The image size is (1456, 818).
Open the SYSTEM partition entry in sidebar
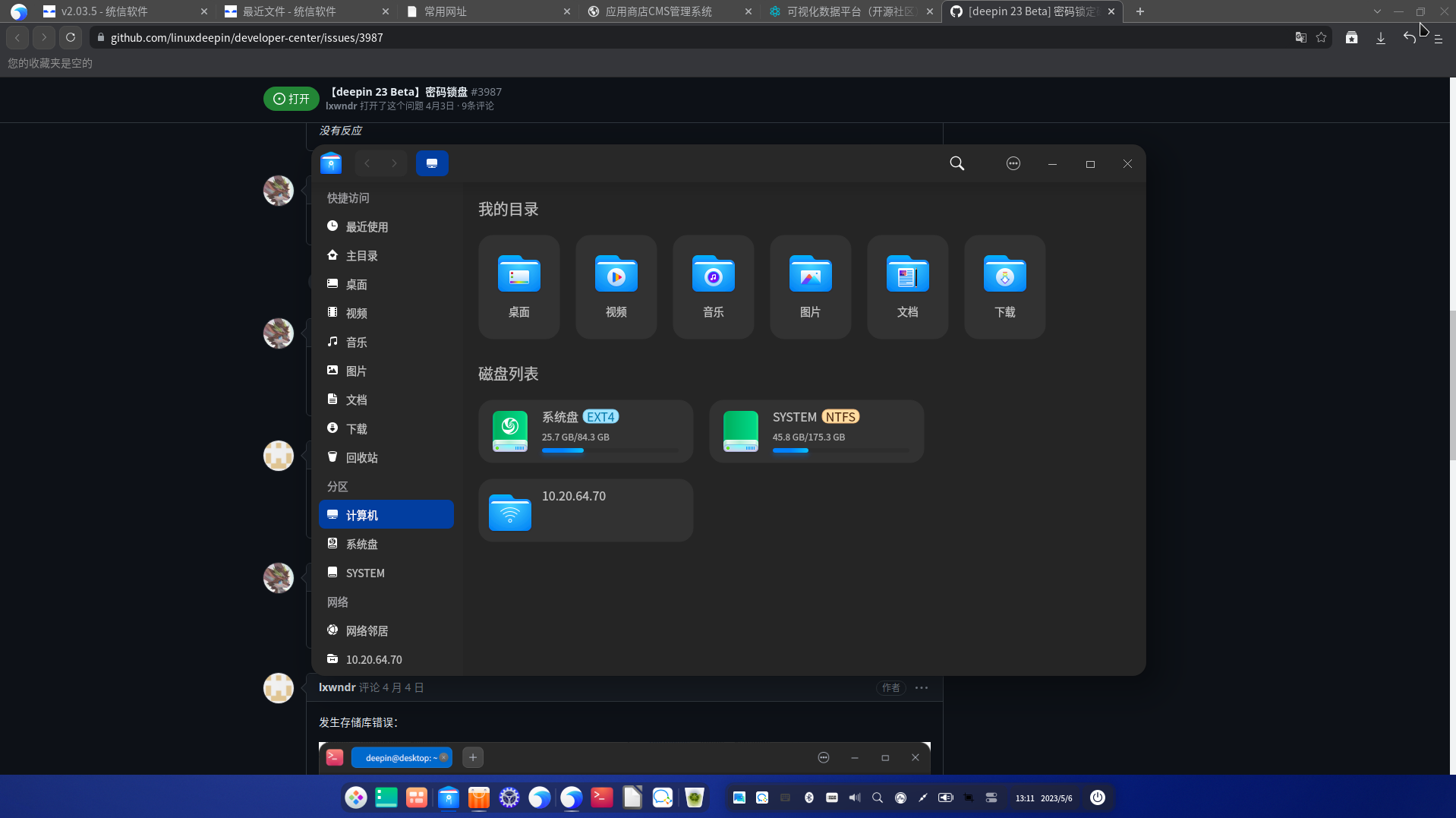coord(365,573)
